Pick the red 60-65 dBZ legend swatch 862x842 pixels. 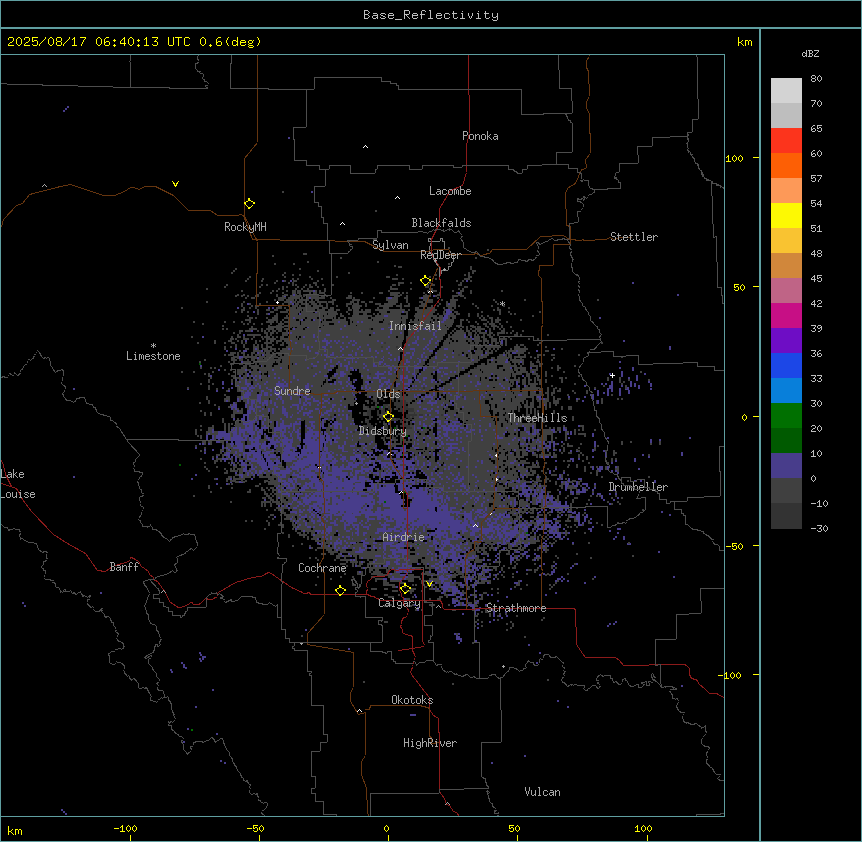tap(786, 141)
